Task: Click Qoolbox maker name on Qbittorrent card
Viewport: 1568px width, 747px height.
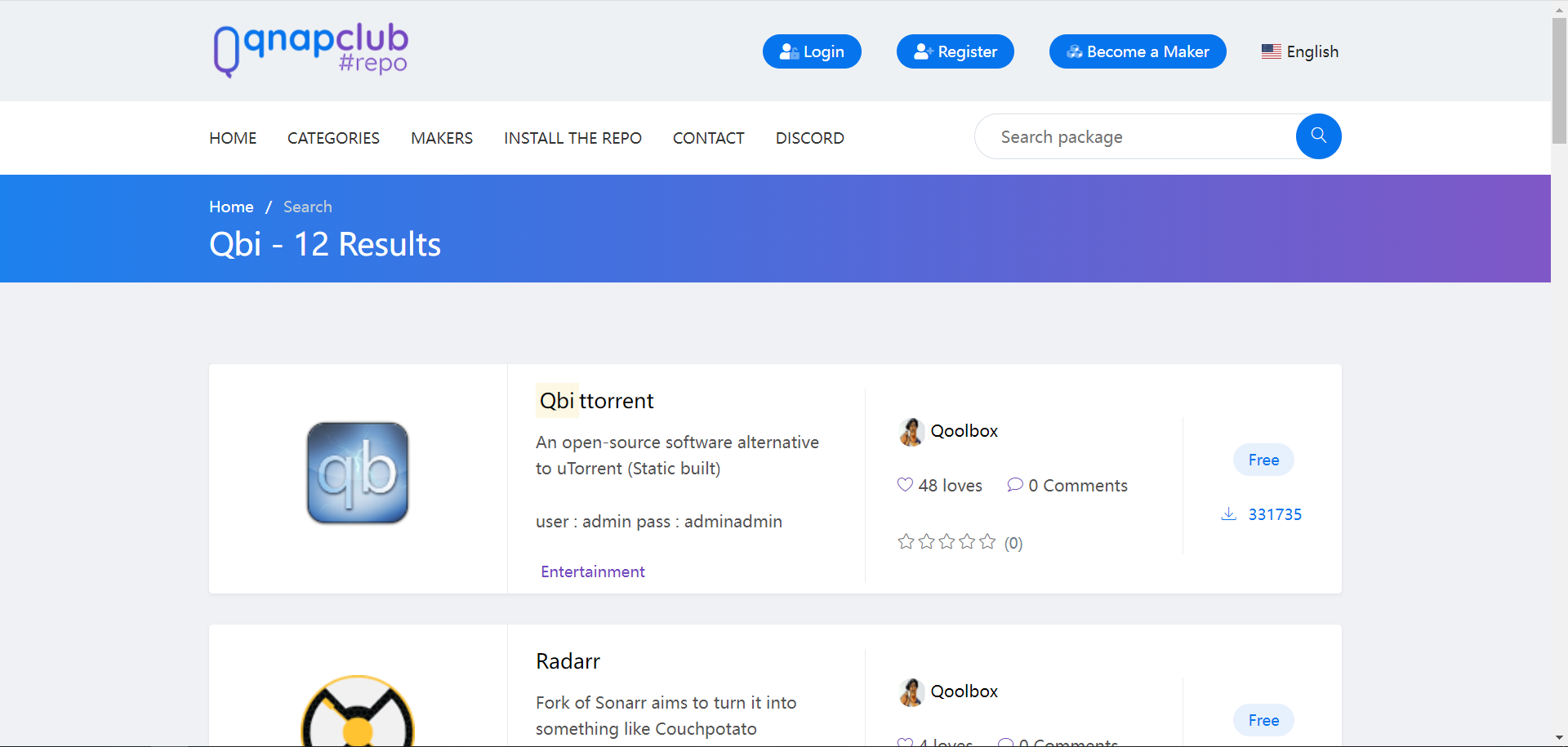Action: (964, 431)
